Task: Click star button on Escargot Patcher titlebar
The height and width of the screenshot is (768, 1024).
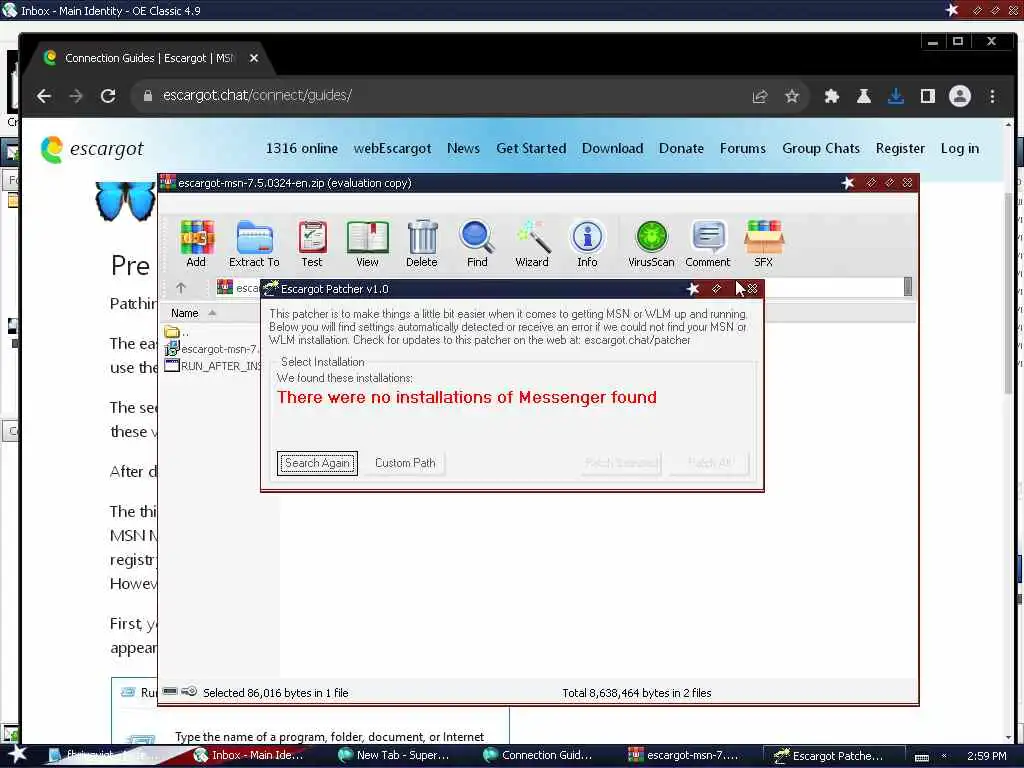Action: click(692, 289)
